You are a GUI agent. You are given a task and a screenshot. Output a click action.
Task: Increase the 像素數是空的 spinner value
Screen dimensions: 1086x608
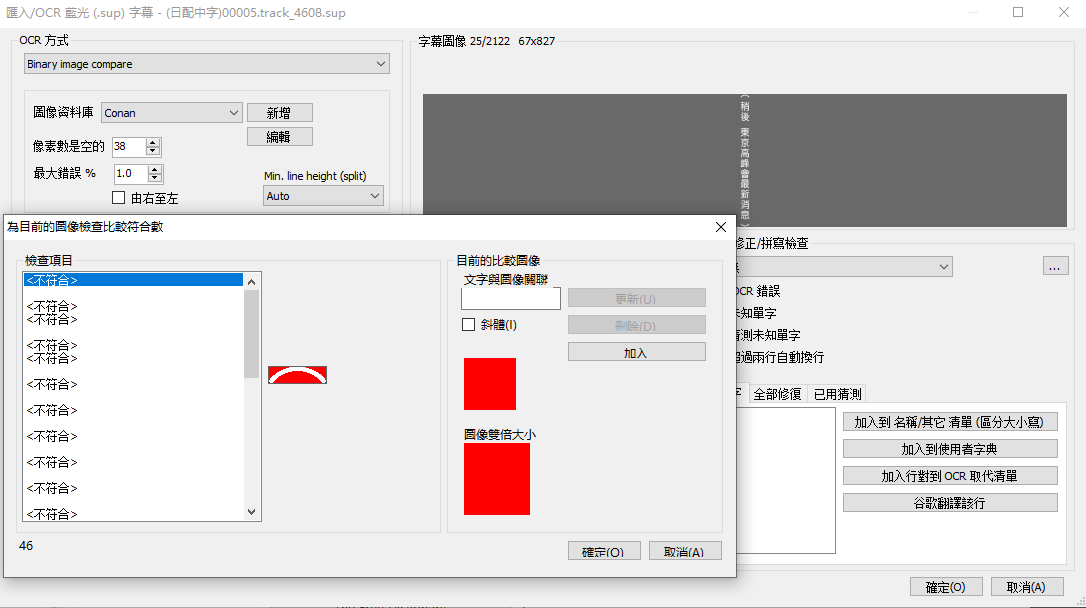(x=153, y=142)
